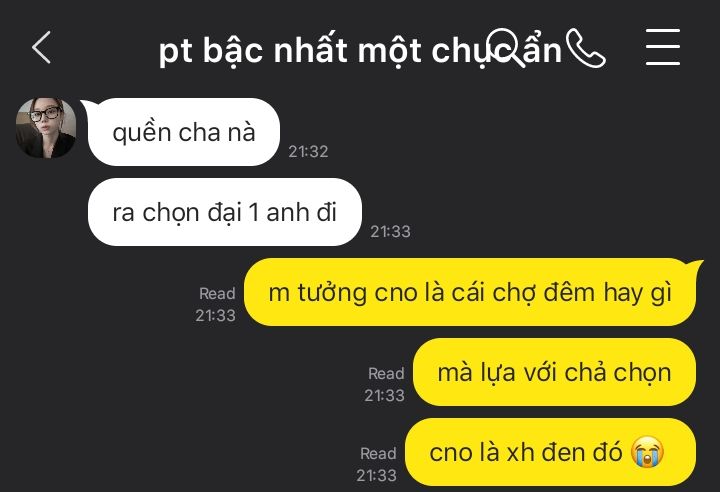Click the 21:33 time beside "ra chọn đại" message
Viewport: 720px width, 492px height.
click(390, 232)
